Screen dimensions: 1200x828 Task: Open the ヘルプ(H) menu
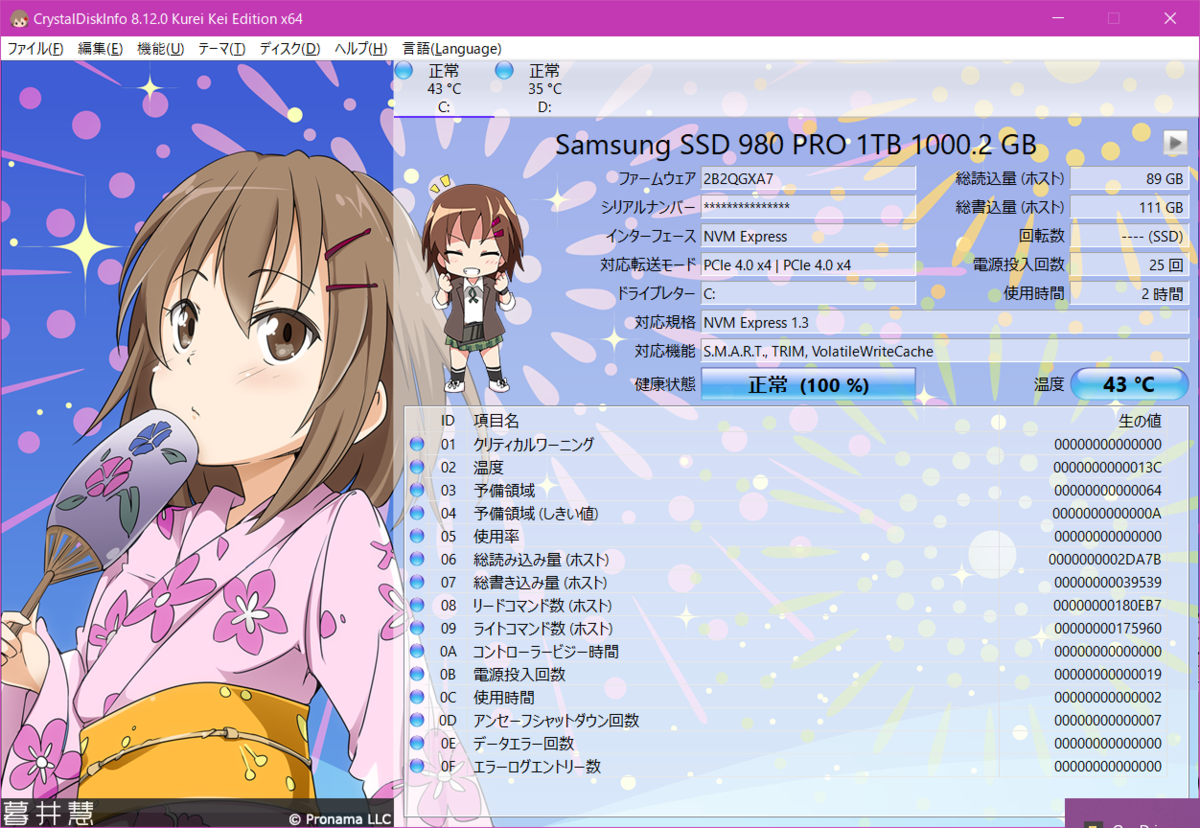pyautogui.click(x=361, y=49)
